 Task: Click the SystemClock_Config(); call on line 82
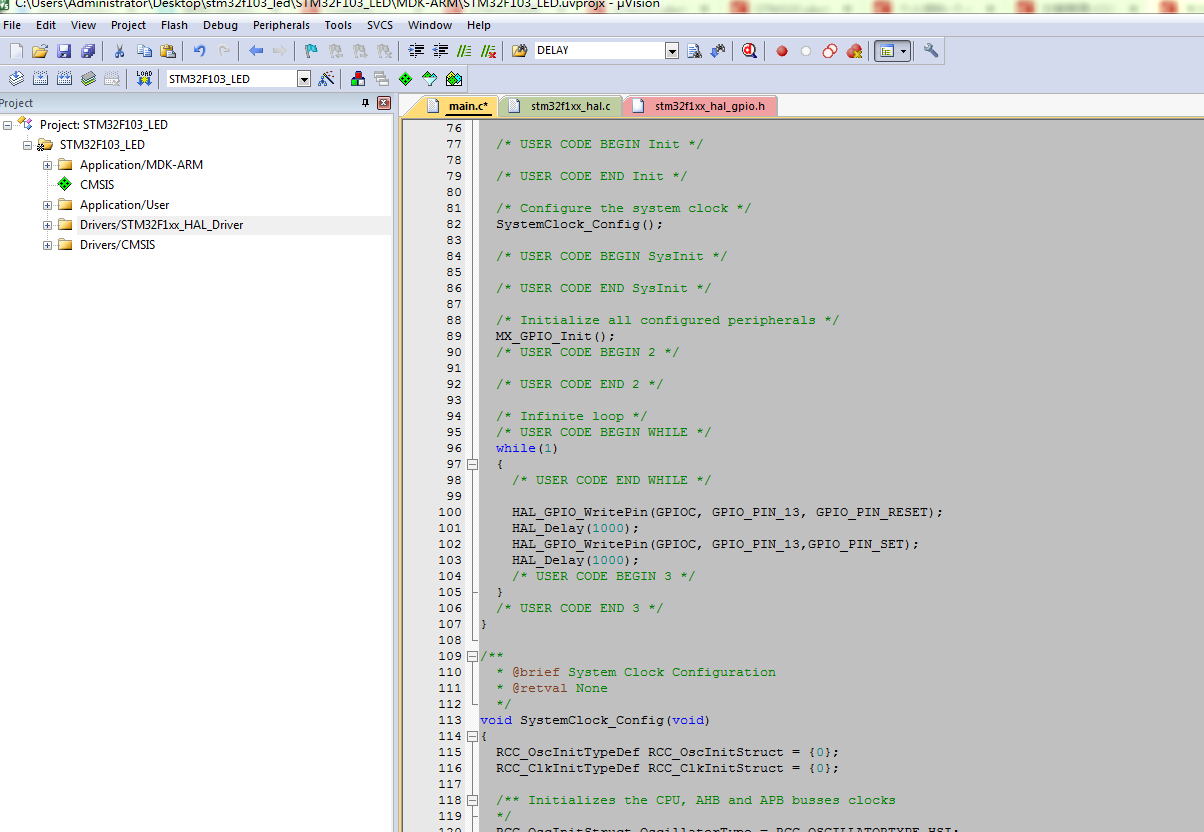tap(579, 224)
